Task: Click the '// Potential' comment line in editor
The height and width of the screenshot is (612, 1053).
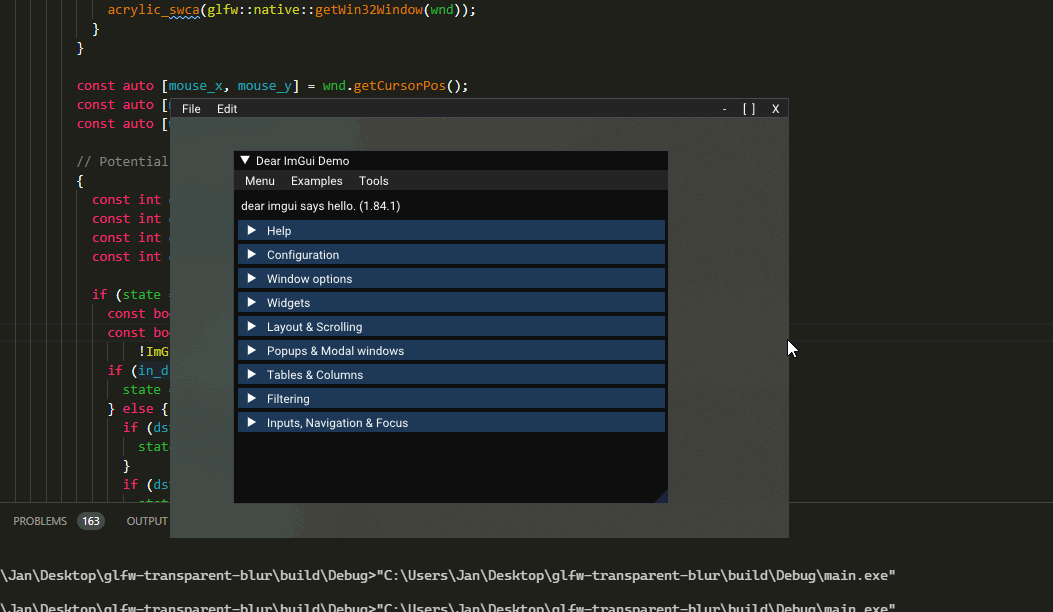Action: (122, 161)
